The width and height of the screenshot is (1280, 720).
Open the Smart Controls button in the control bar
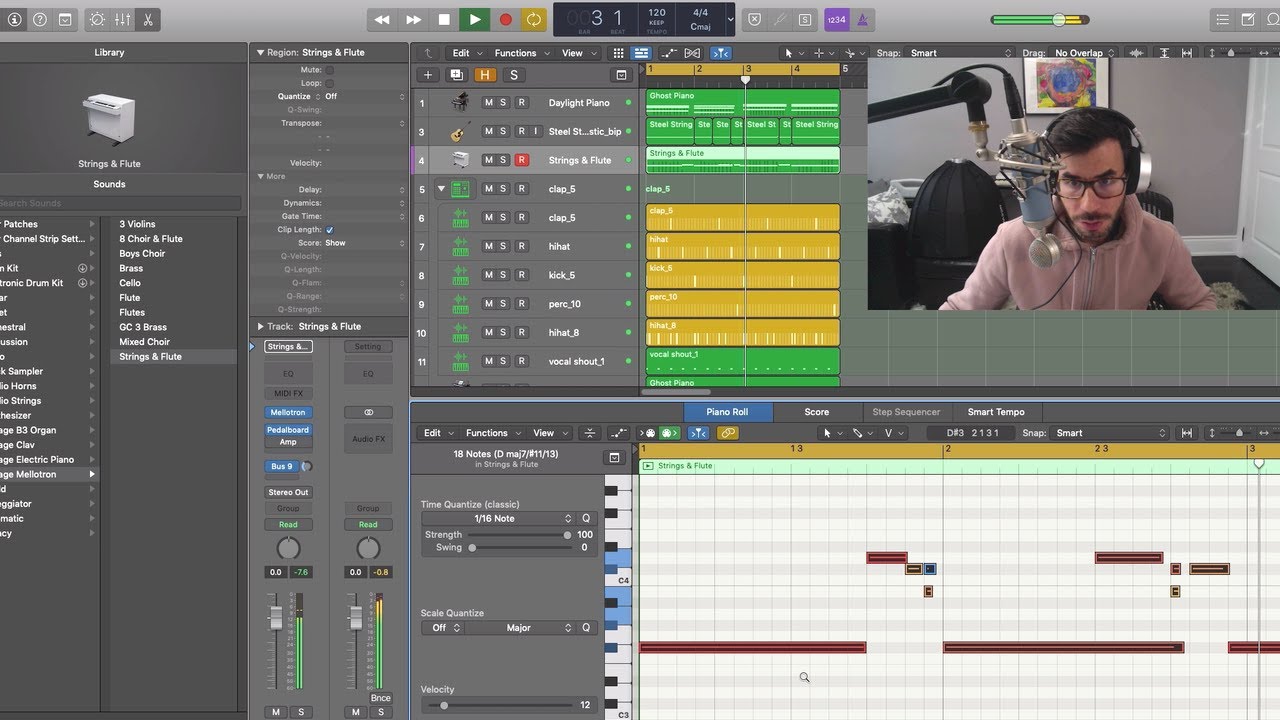(x=97, y=19)
